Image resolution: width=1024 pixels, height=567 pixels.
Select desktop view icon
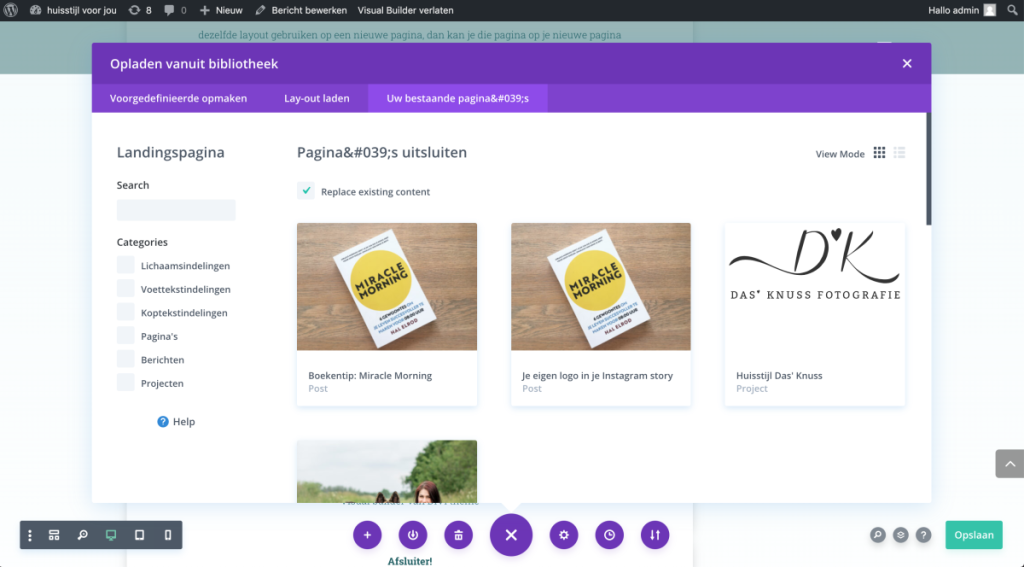point(111,535)
